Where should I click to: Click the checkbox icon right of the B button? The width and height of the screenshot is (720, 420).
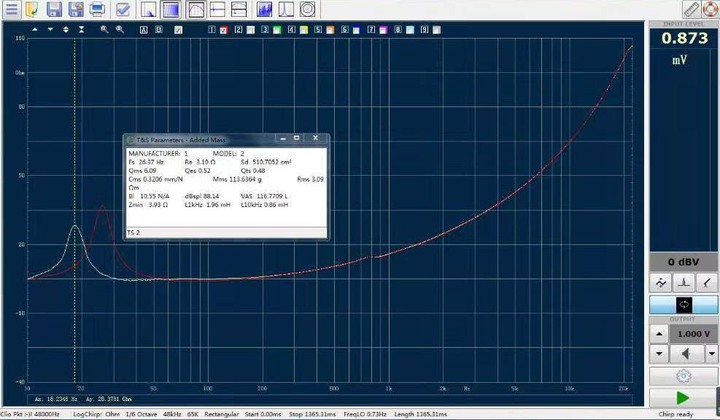click(179, 30)
